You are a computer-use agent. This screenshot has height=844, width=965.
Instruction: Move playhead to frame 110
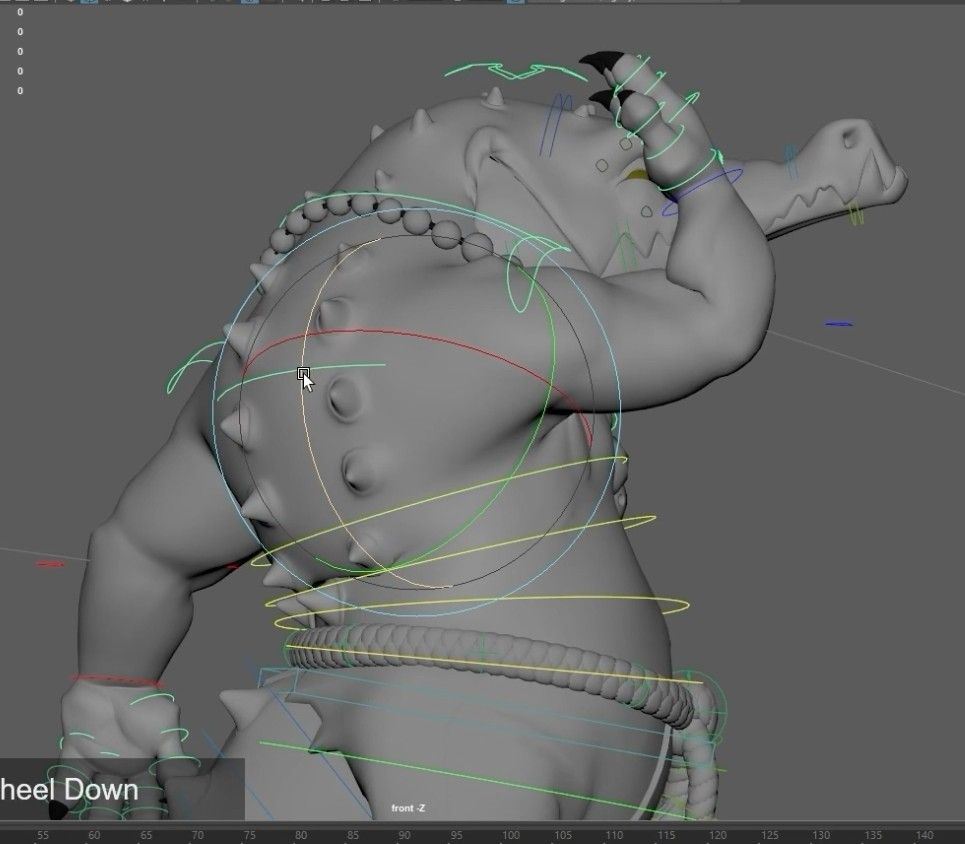(614, 835)
